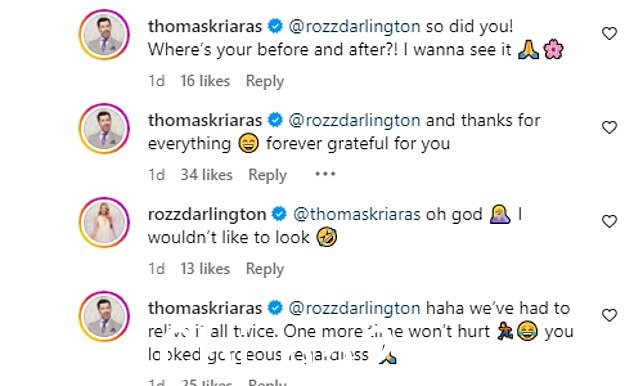Like the "so did you!" comment
The width and height of the screenshot is (634, 386).
609,33
